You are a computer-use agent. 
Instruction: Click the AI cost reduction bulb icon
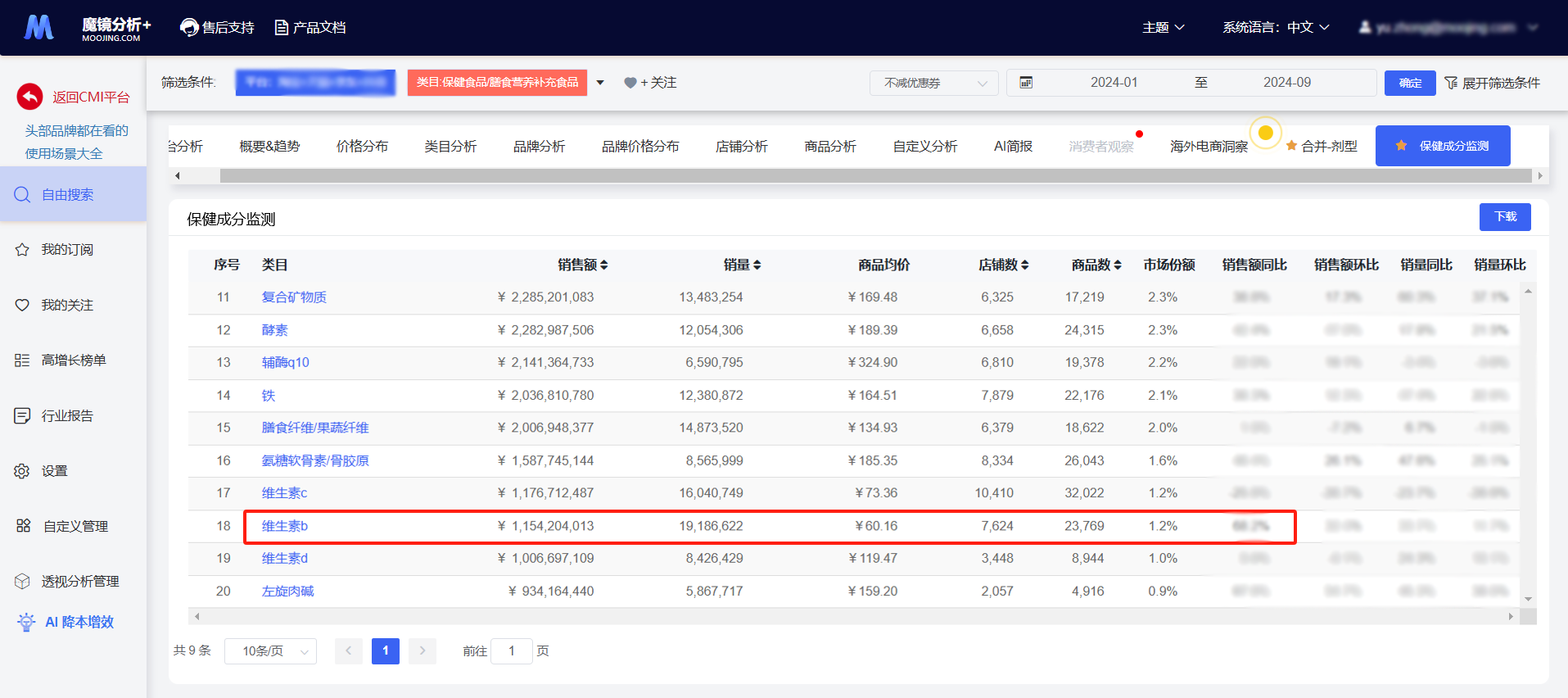tap(26, 622)
